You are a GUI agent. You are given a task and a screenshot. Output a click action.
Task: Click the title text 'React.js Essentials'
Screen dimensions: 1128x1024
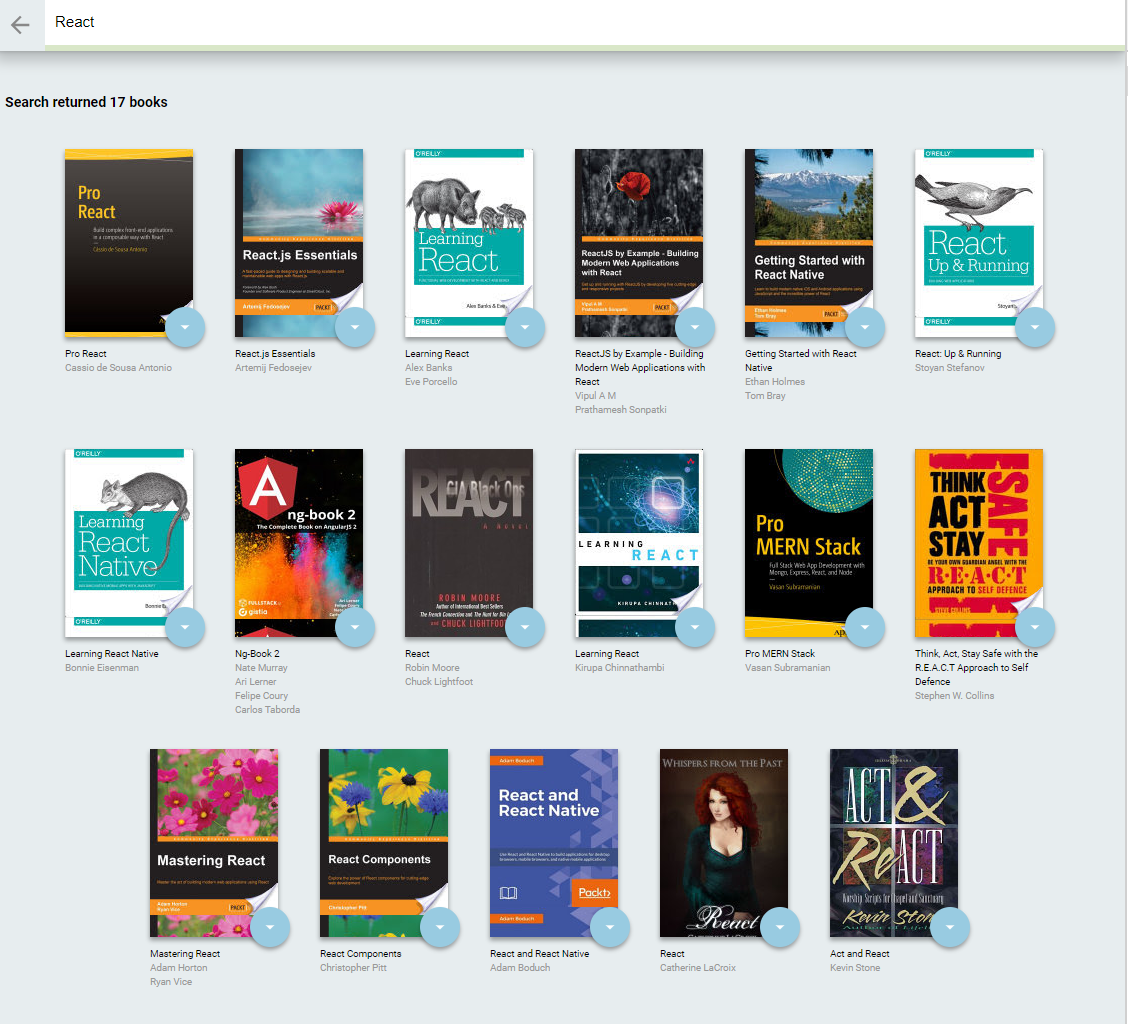275,353
